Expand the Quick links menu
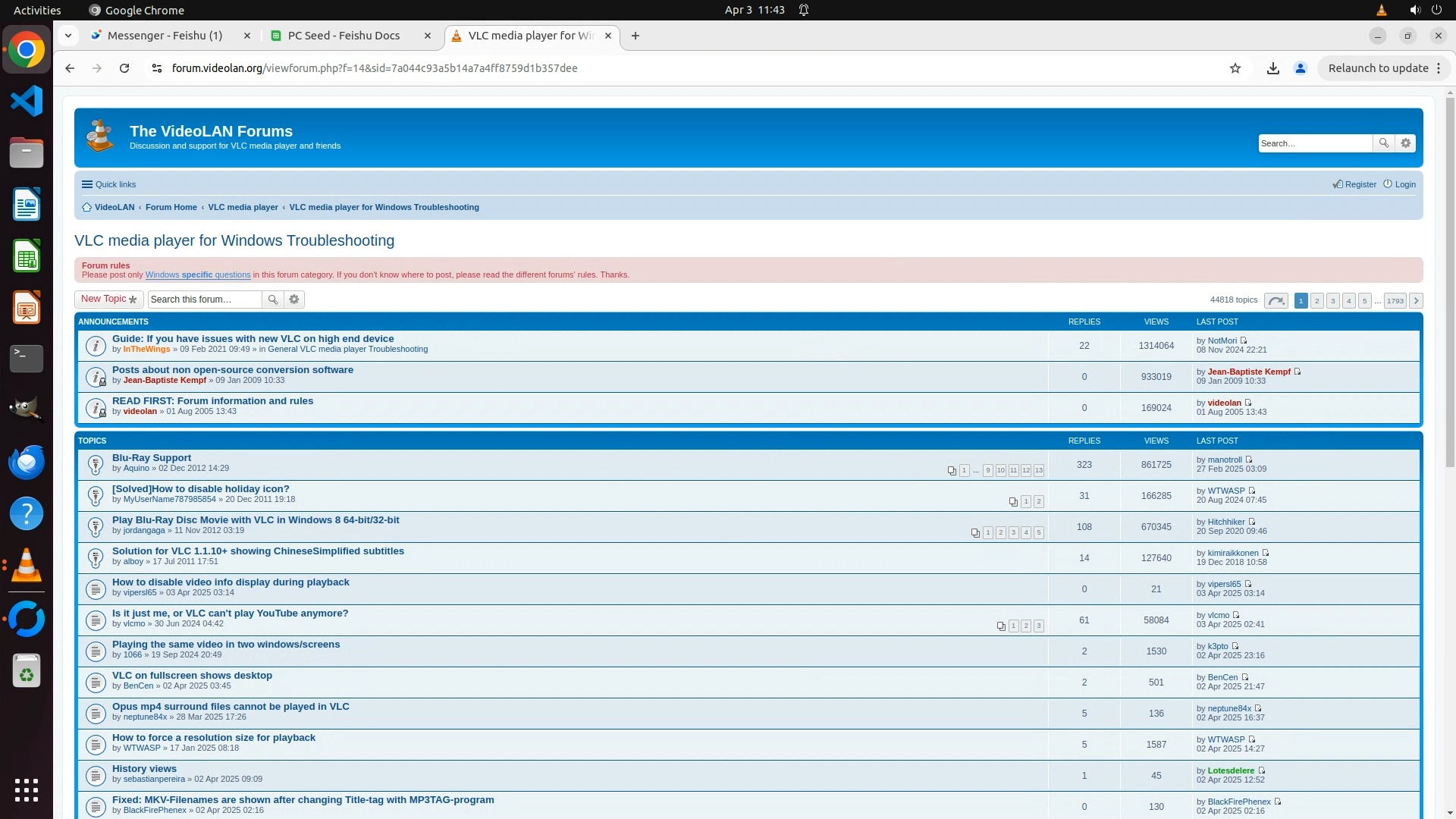Image resolution: width=1456 pixels, height=819 pixels. pos(108,184)
